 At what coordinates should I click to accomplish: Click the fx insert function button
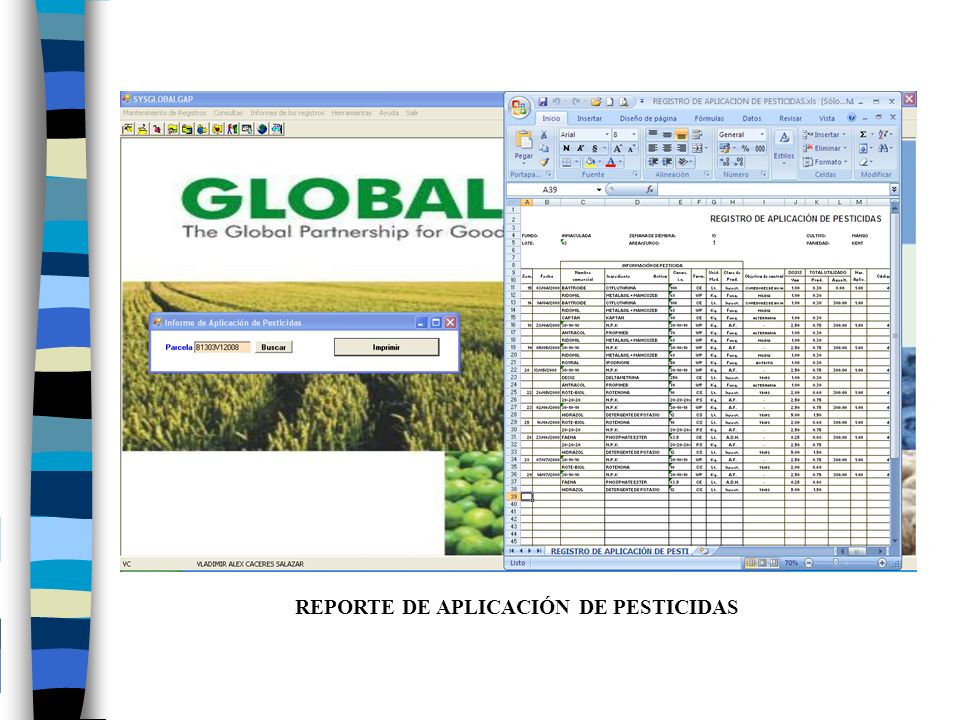click(x=650, y=190)
